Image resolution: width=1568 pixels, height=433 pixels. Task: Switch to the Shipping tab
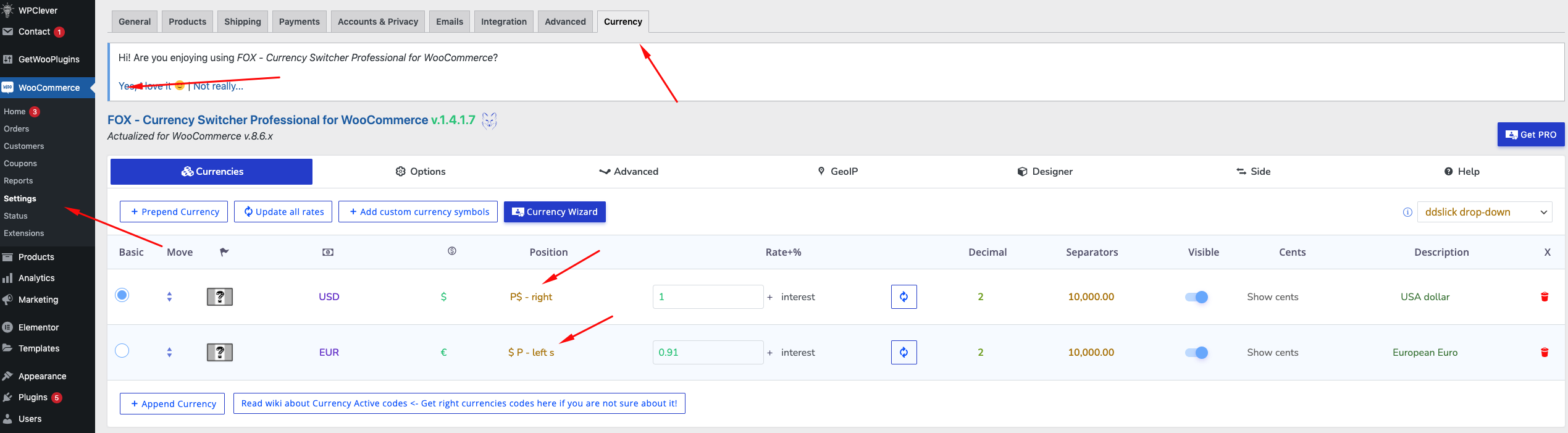click(243, 22)
